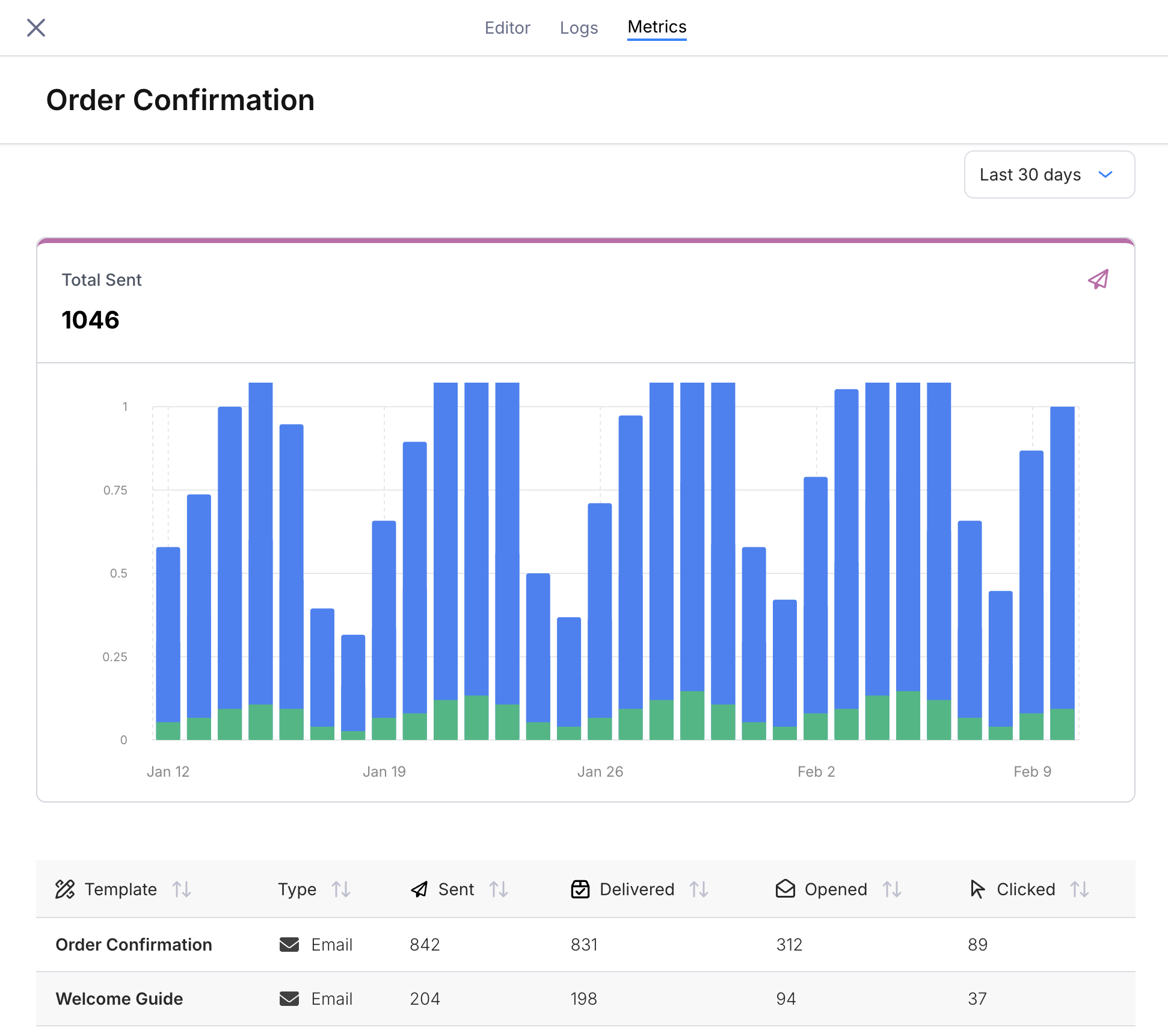
Task: Sort by Clicked column arrows
Action: (x=1080, y=889)
